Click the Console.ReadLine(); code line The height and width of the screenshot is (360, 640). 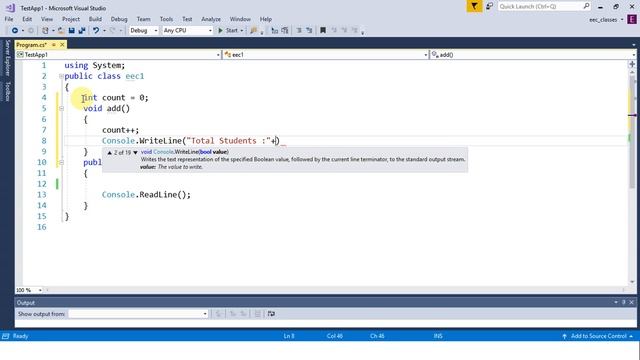[x=146, y=195]
